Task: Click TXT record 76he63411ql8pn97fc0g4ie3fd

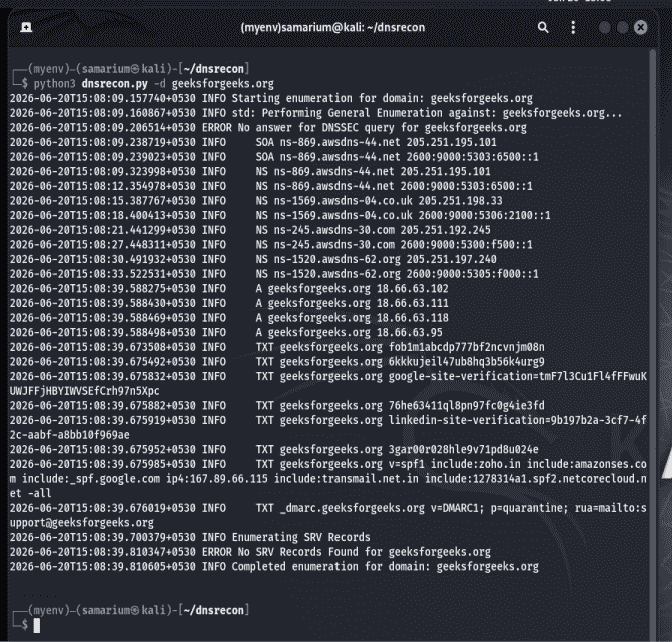Action: 277,405
